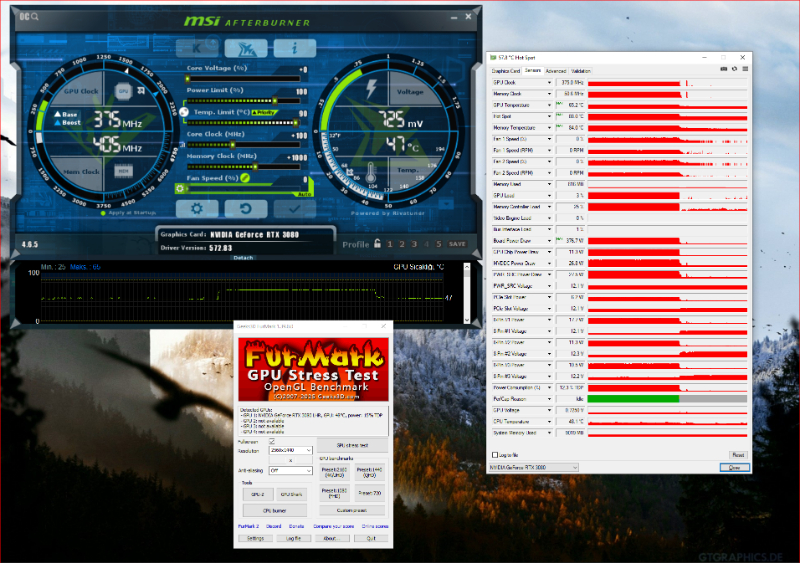The height and width of the screenshot is (563, 800).
Task: Click the Core Voltage slider track
Action: tap(243, 79)
